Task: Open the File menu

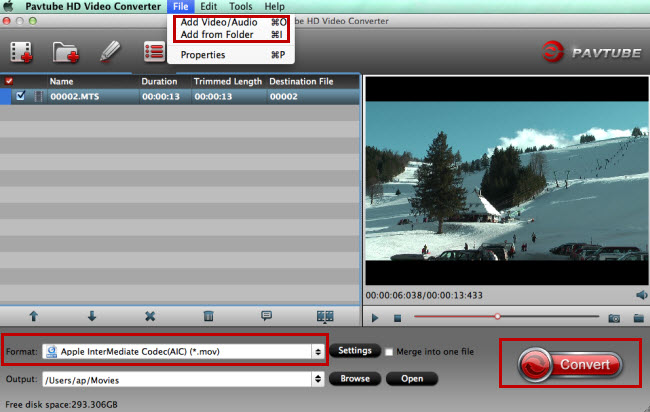Action: [x=181, y=6]
